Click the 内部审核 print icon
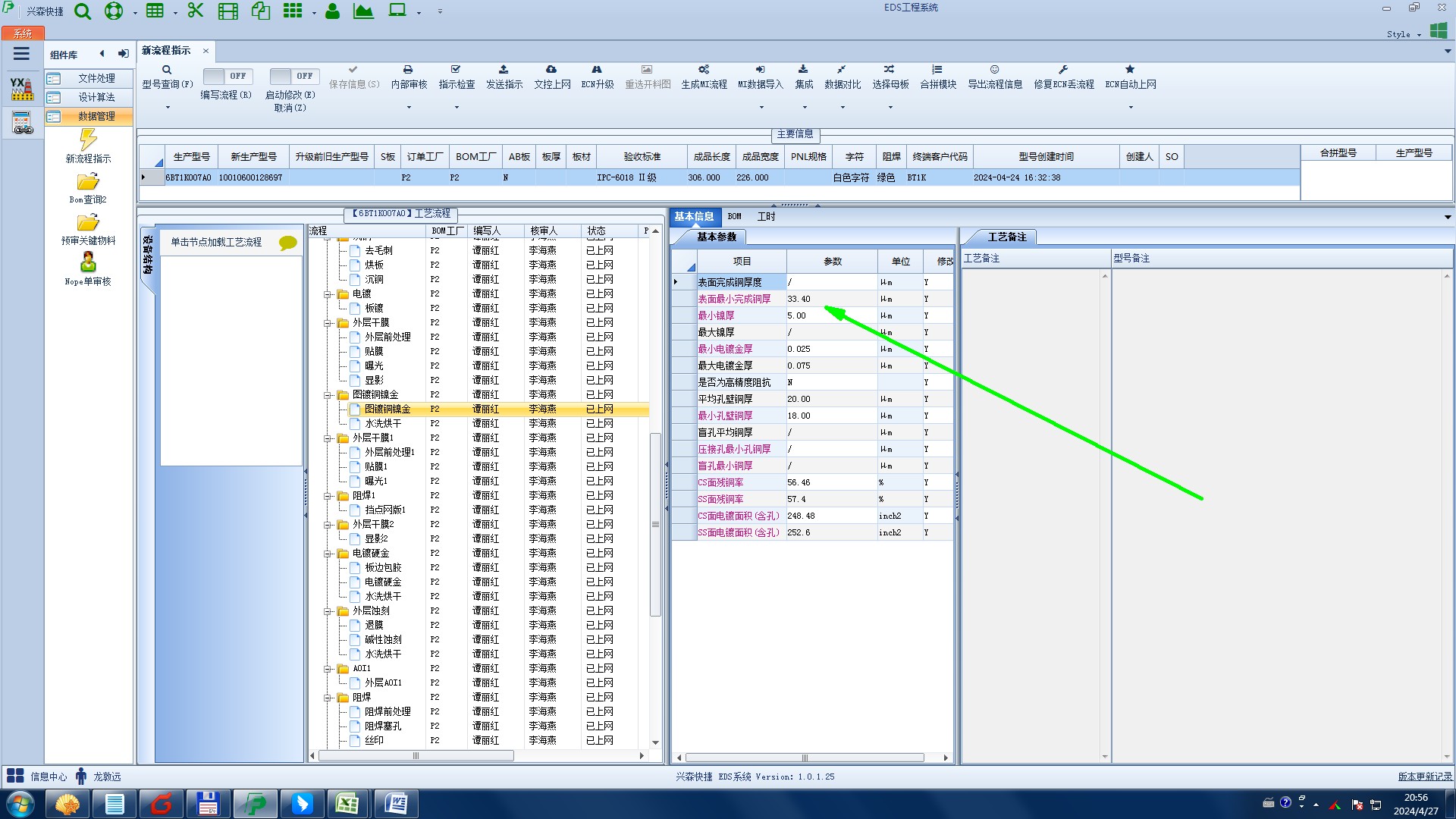The image size is (1456, 819). pyautogui.click(x=408, y=70)
